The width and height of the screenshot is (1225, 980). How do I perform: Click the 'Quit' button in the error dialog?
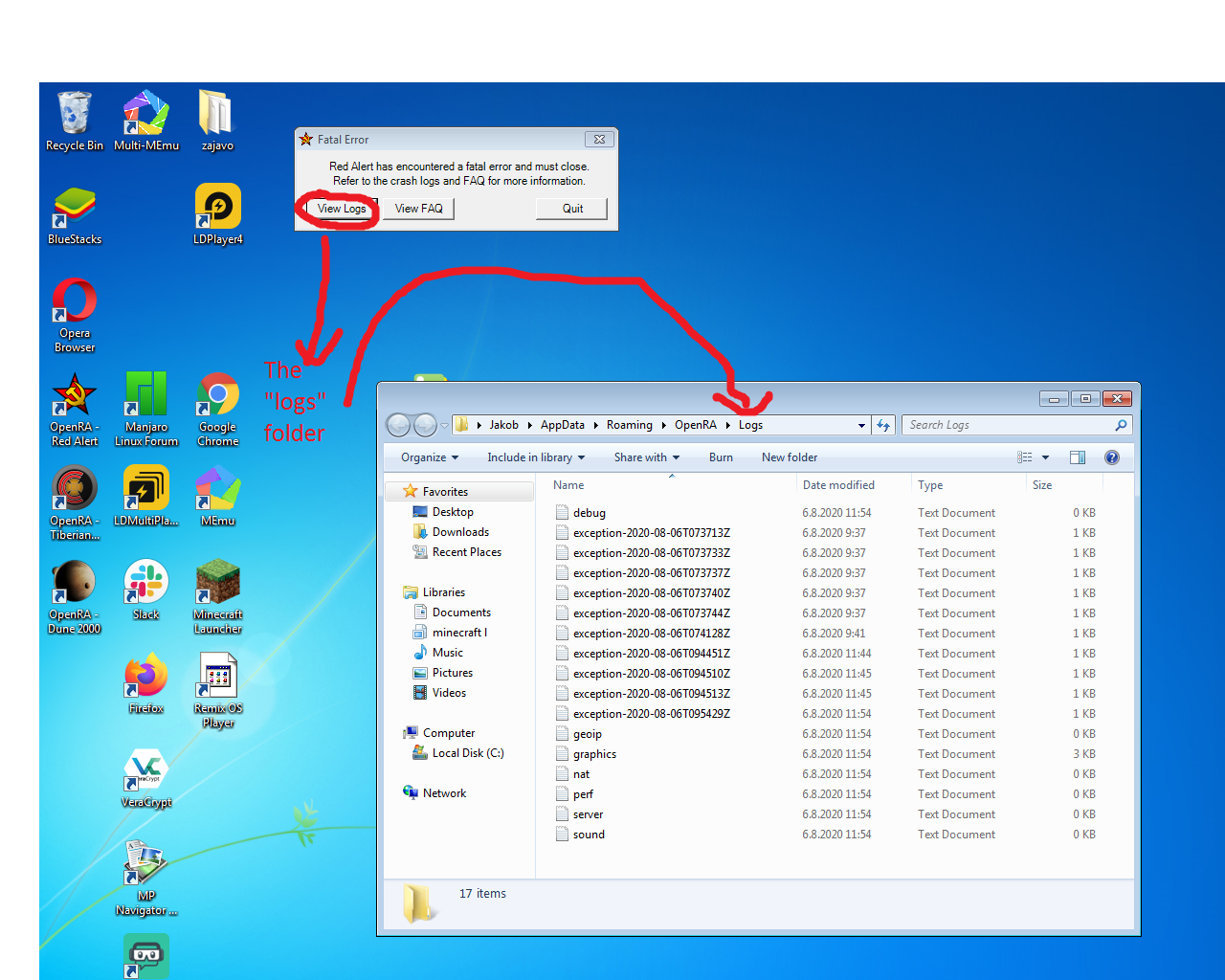pyautogui.click(x=571, y=209)
